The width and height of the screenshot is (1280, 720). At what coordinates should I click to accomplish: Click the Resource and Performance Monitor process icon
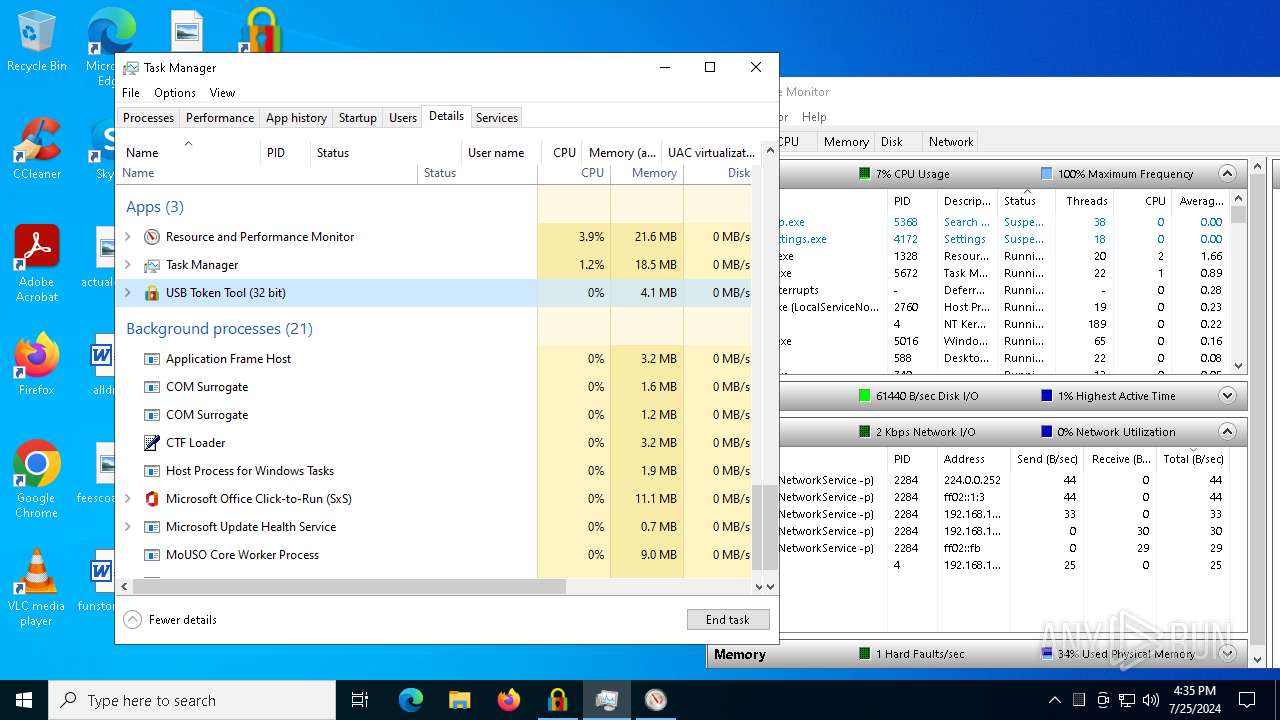coord(152,237)
